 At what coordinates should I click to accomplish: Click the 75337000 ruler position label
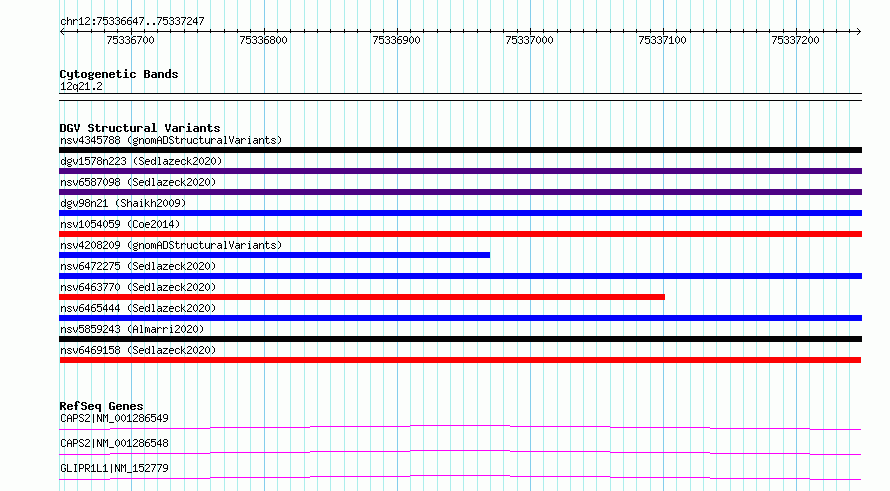529,40
